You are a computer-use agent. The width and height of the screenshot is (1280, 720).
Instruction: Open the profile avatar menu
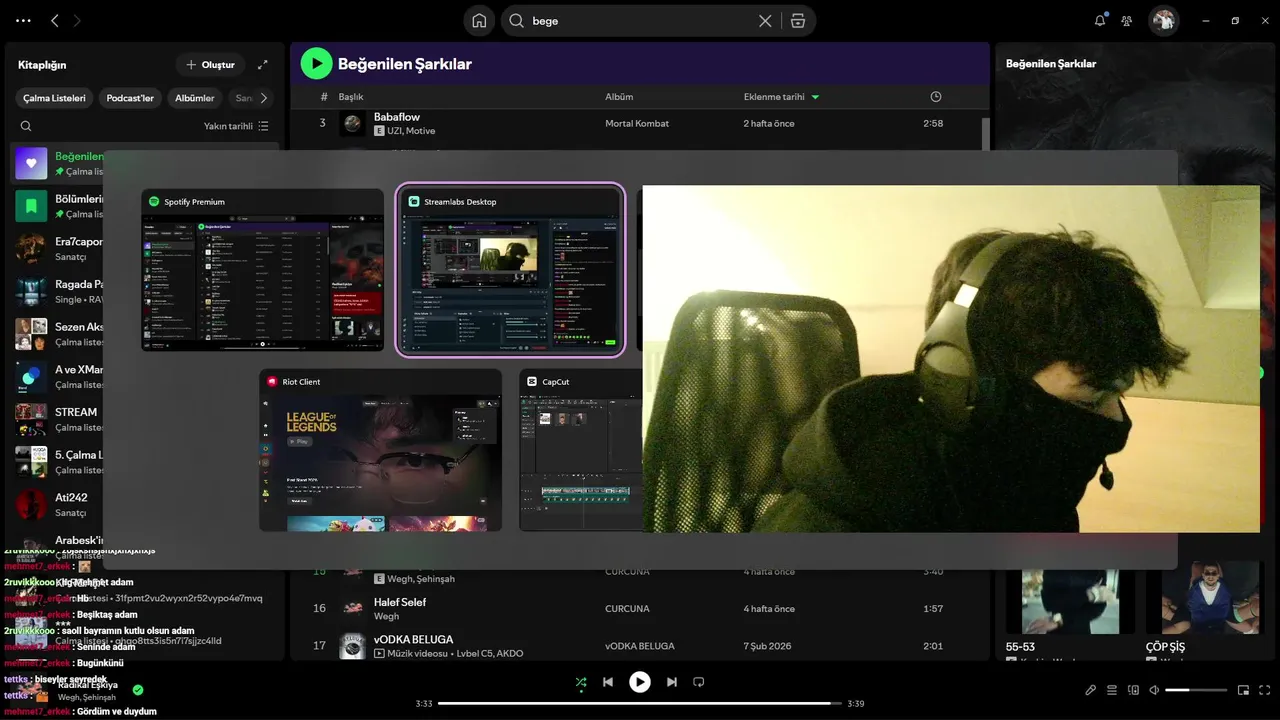(x=1163, y=20)
